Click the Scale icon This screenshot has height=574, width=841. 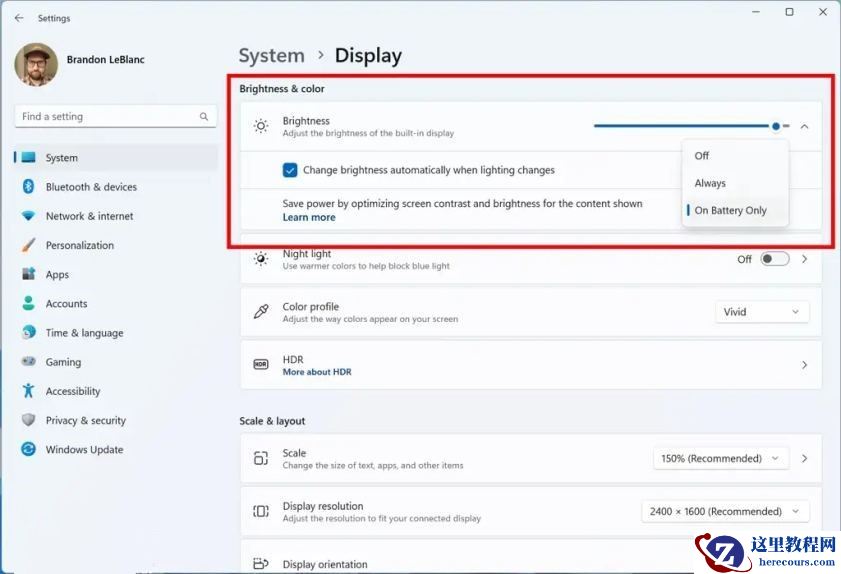pyautogui.click(x=261, y=458)
